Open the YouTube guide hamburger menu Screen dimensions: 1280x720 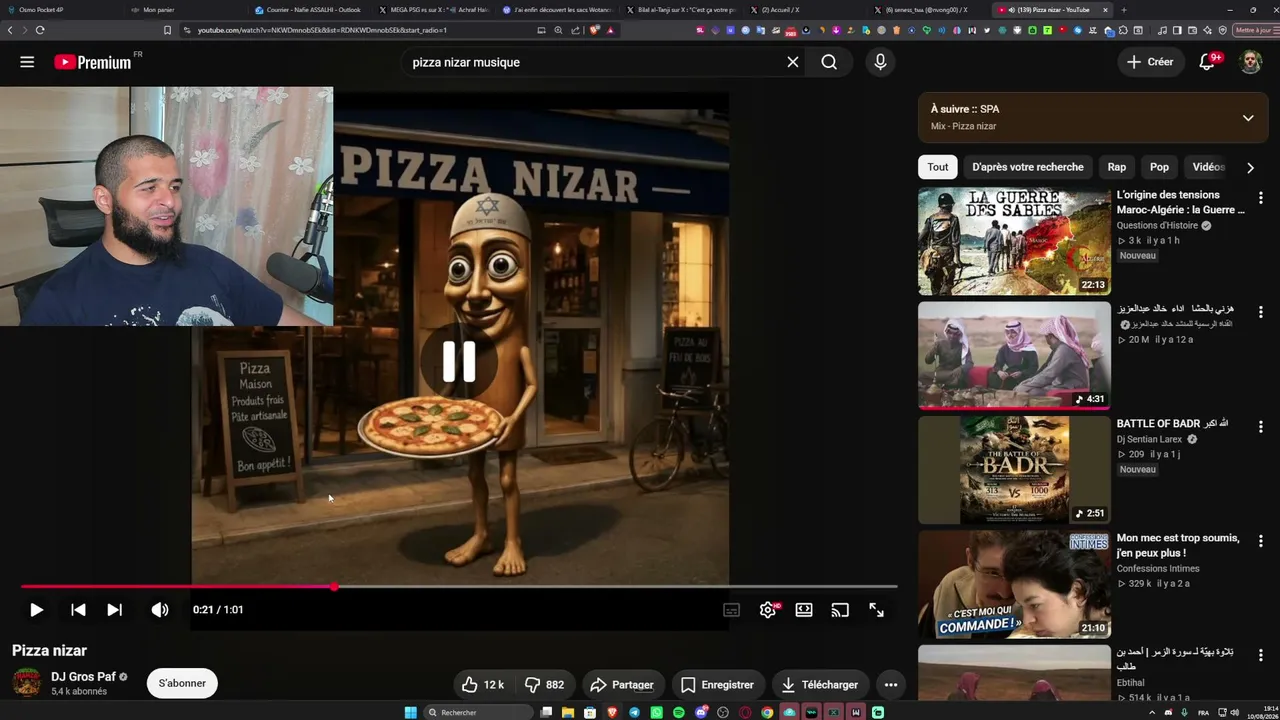(x=27, y=62)
